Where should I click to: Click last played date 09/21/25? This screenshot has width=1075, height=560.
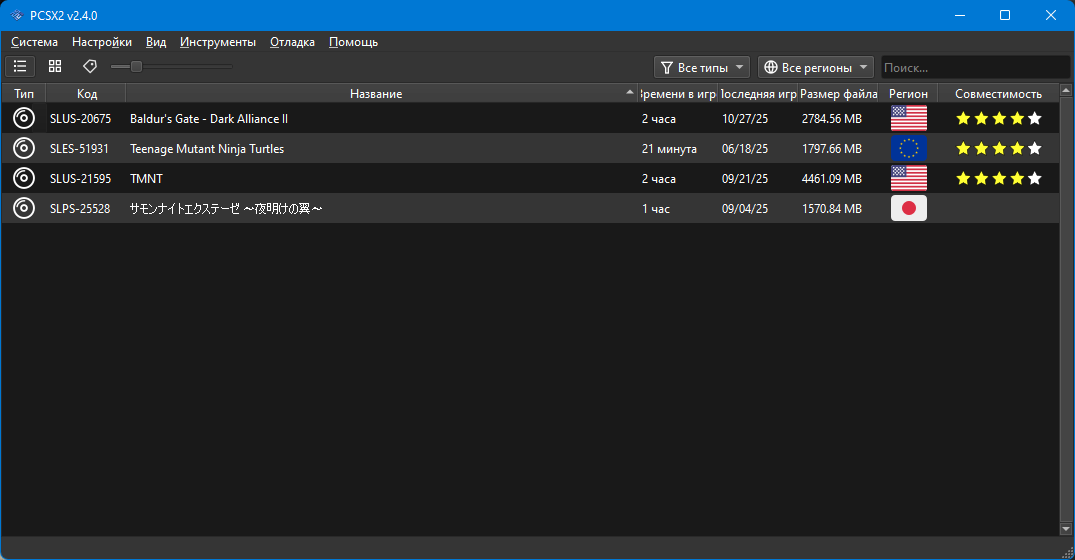[745, 179]
